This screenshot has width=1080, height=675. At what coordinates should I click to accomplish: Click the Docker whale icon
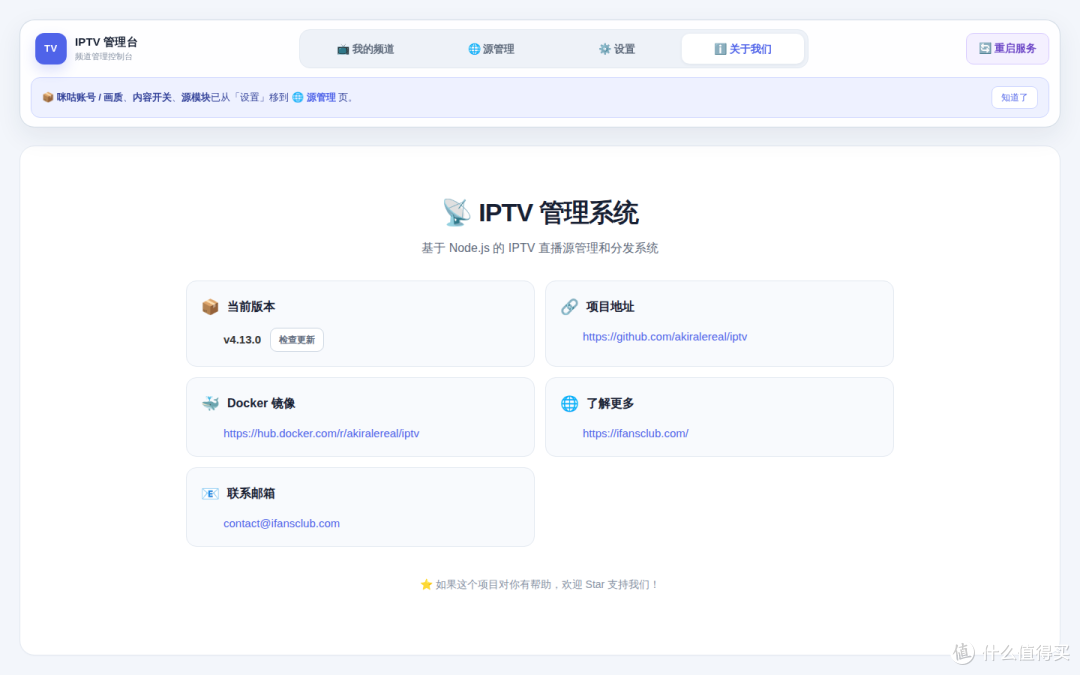tap(210, 403)
